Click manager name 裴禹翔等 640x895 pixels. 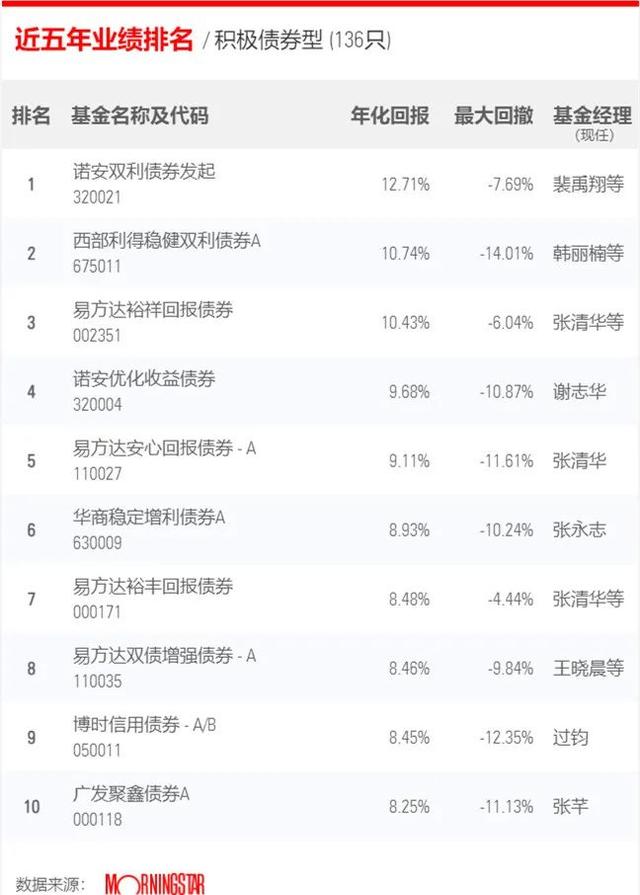click(x=588, y=184)
